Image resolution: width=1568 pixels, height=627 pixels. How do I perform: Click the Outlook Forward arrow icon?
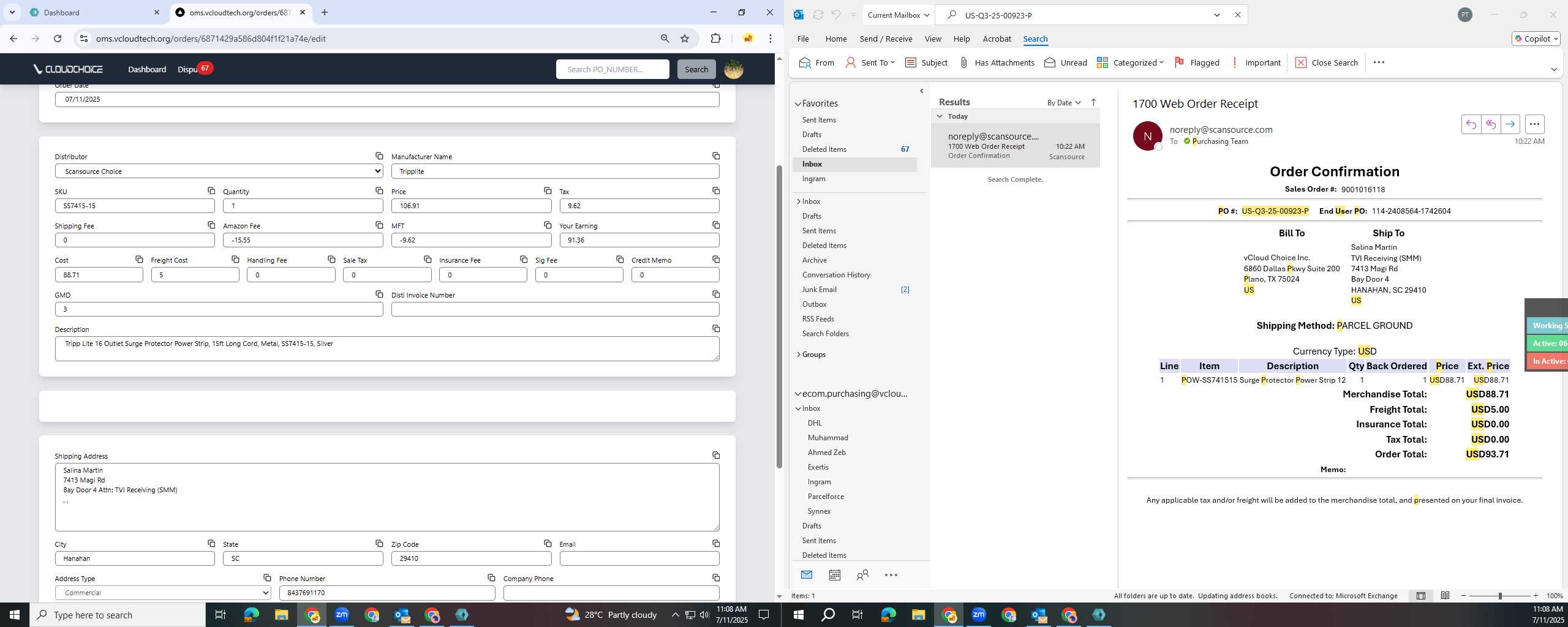(1510, 124)
